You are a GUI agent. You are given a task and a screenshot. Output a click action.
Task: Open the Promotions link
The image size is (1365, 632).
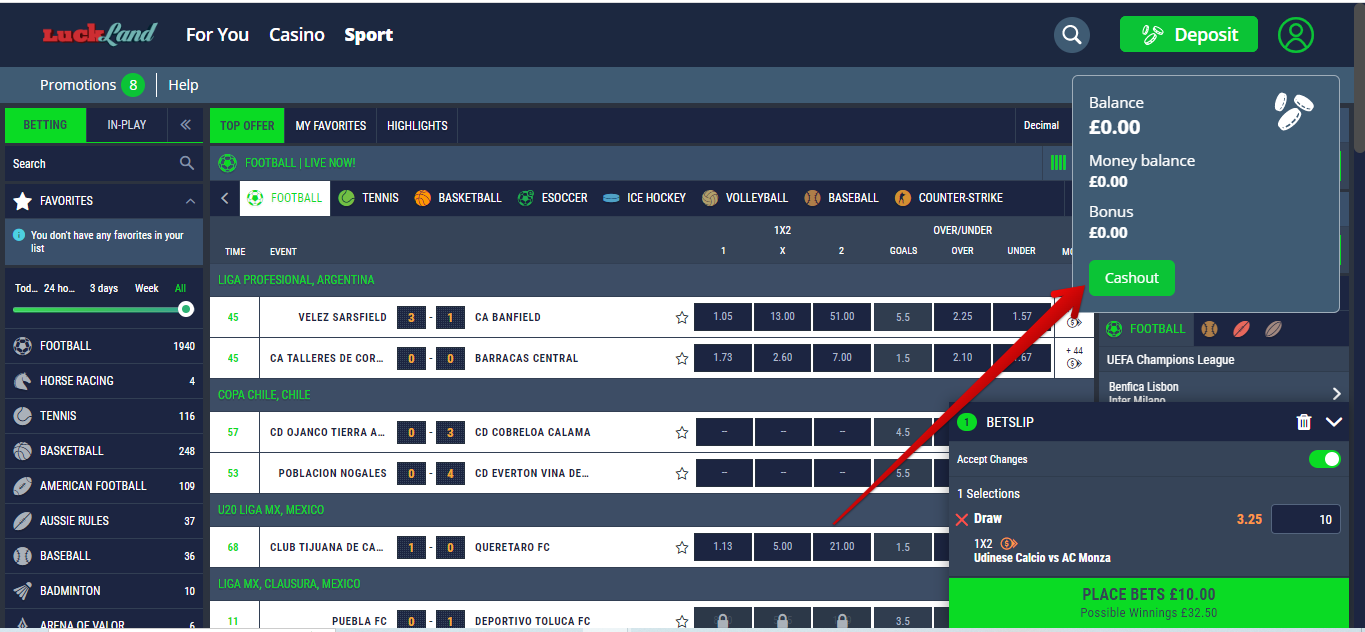pyautogui.click(x=92, y=85)
